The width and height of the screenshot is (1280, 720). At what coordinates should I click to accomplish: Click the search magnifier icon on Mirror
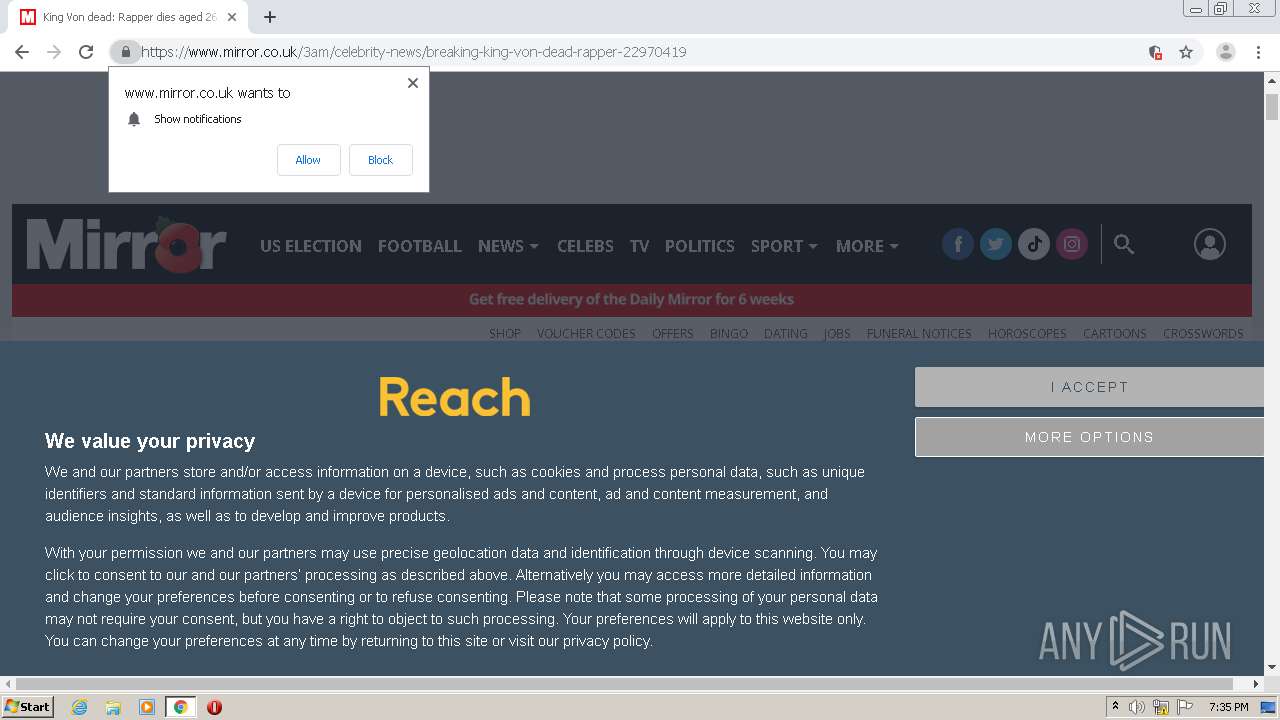1124,244
